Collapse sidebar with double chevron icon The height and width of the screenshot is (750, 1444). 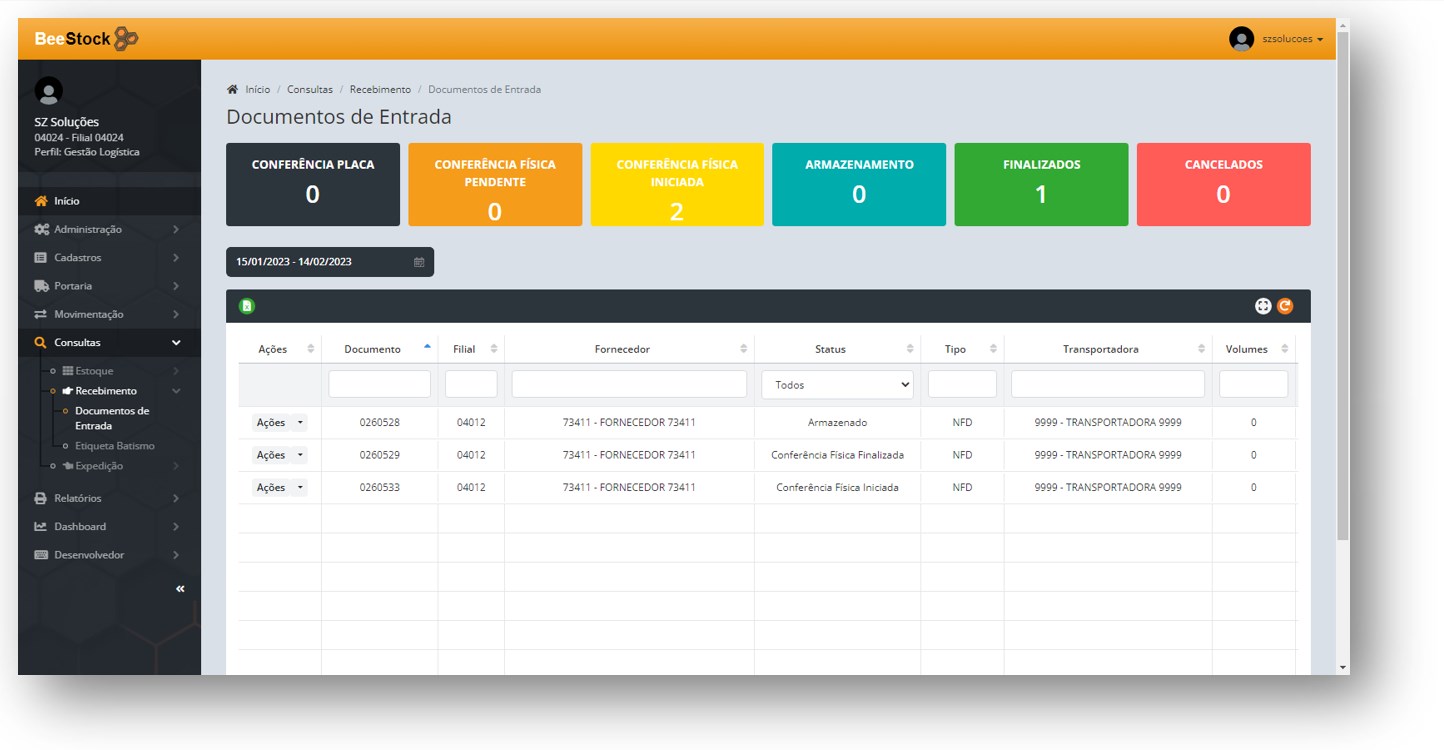click(180, 589)
